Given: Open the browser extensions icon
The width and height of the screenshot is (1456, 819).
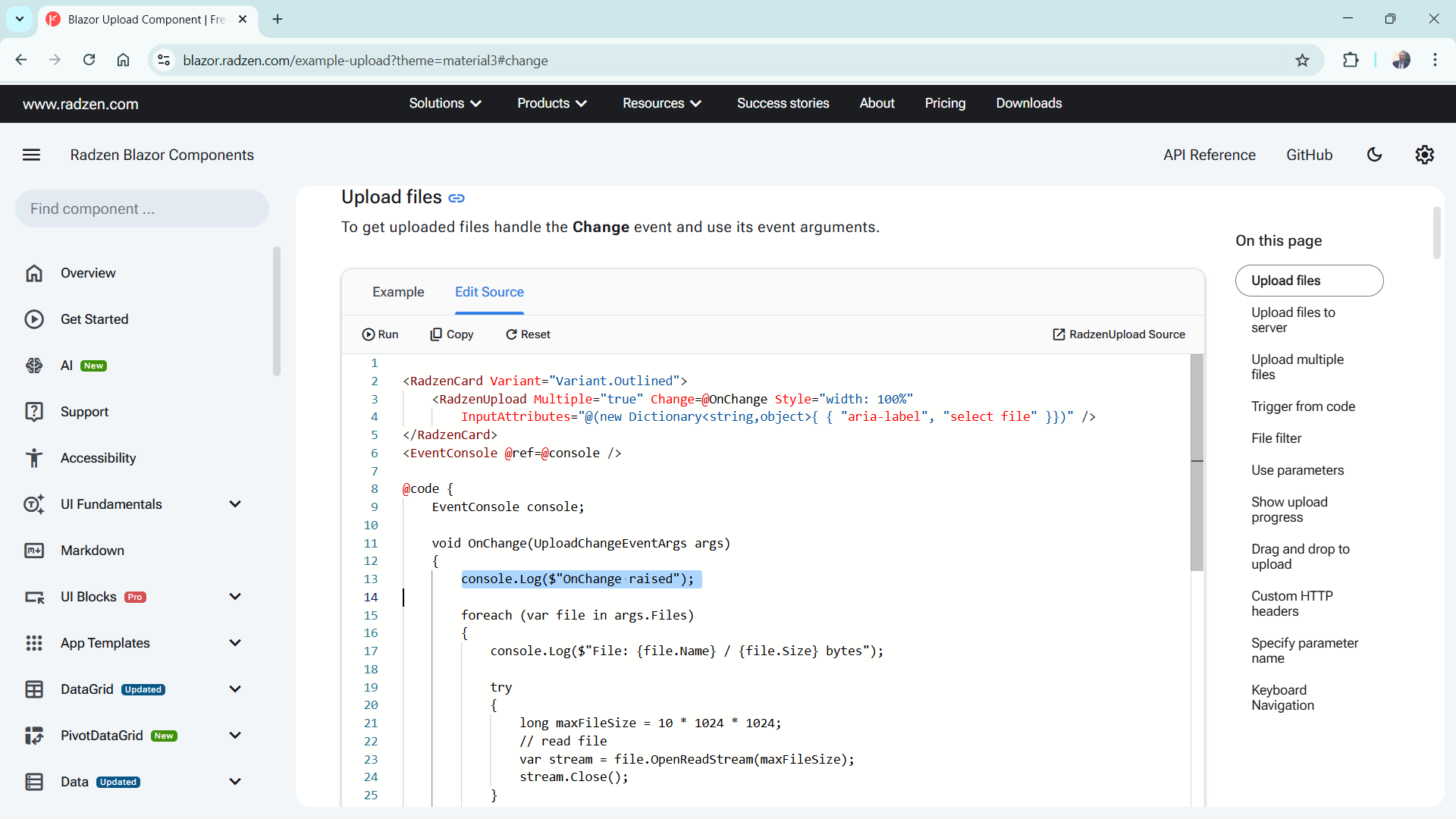Looking at the screenshot, I should (1351, 61).
